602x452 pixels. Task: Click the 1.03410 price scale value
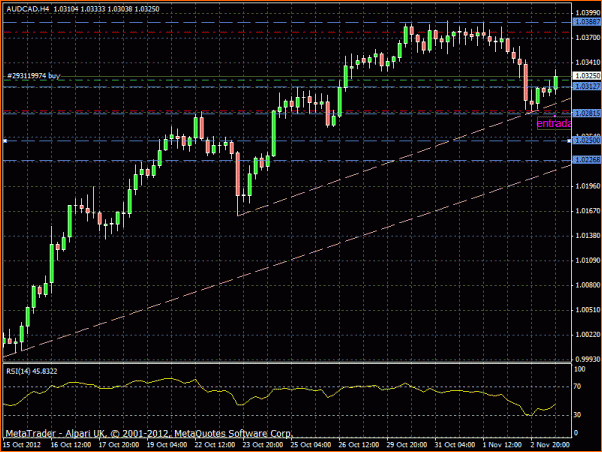click(x=588, y=62)
